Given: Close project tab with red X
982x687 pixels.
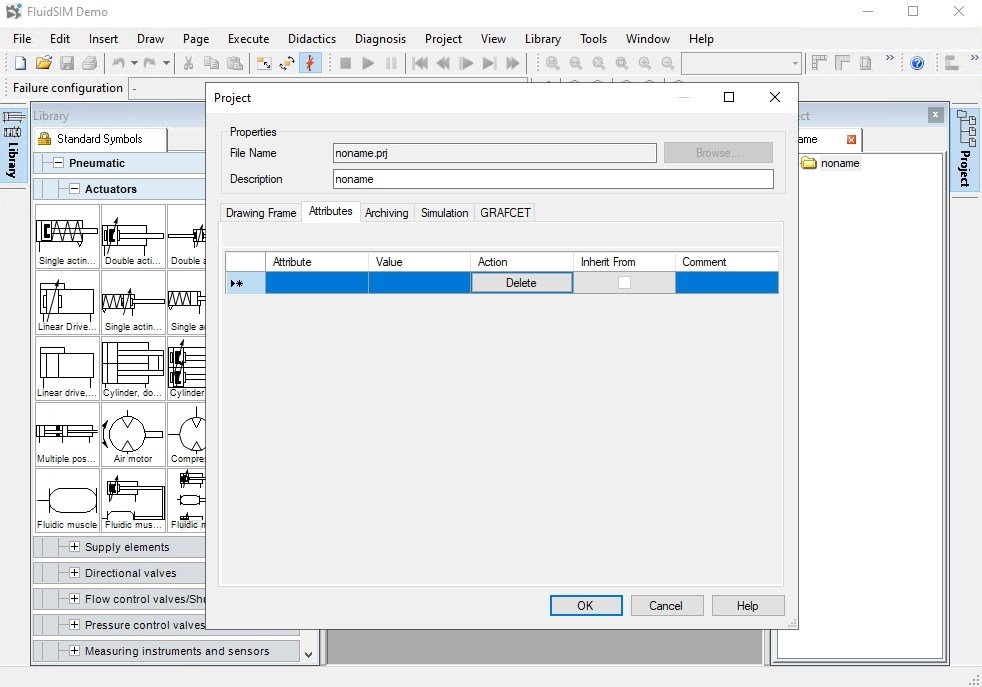Looking at the screenshot, I should pos(850,140).
